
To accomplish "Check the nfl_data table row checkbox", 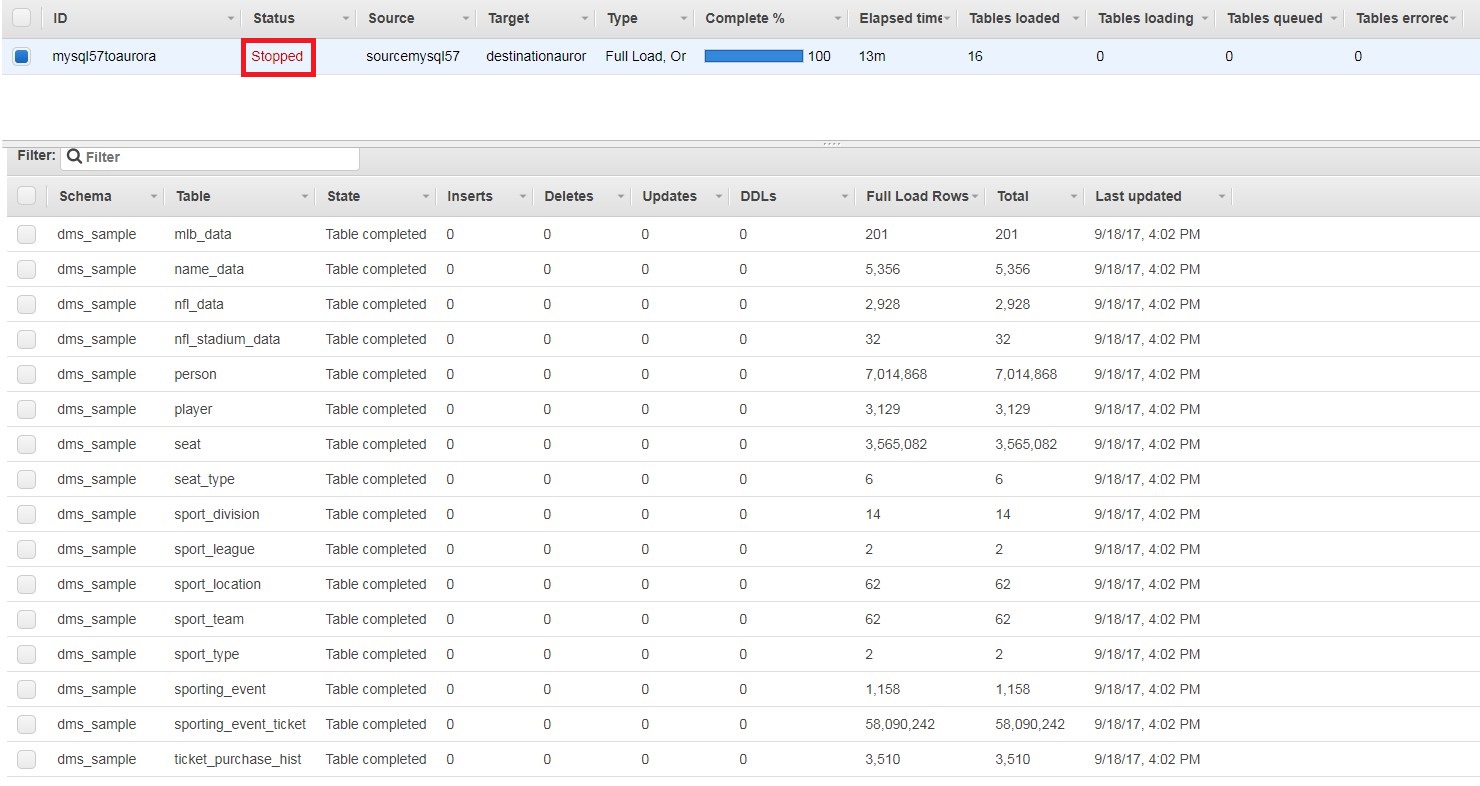I will click(27, 304).
